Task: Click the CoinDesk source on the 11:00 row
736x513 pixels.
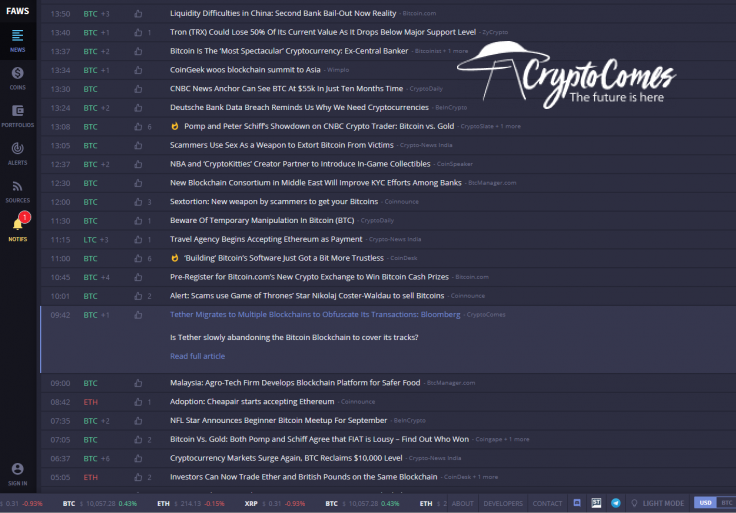Action: point(404,258)
